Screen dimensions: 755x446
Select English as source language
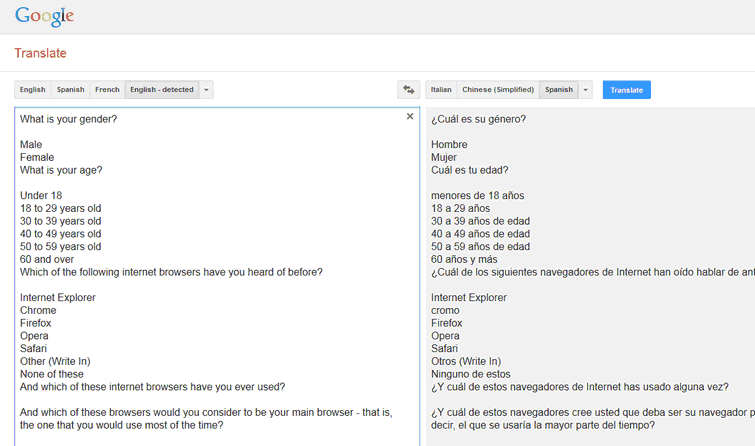click(32, 90)
